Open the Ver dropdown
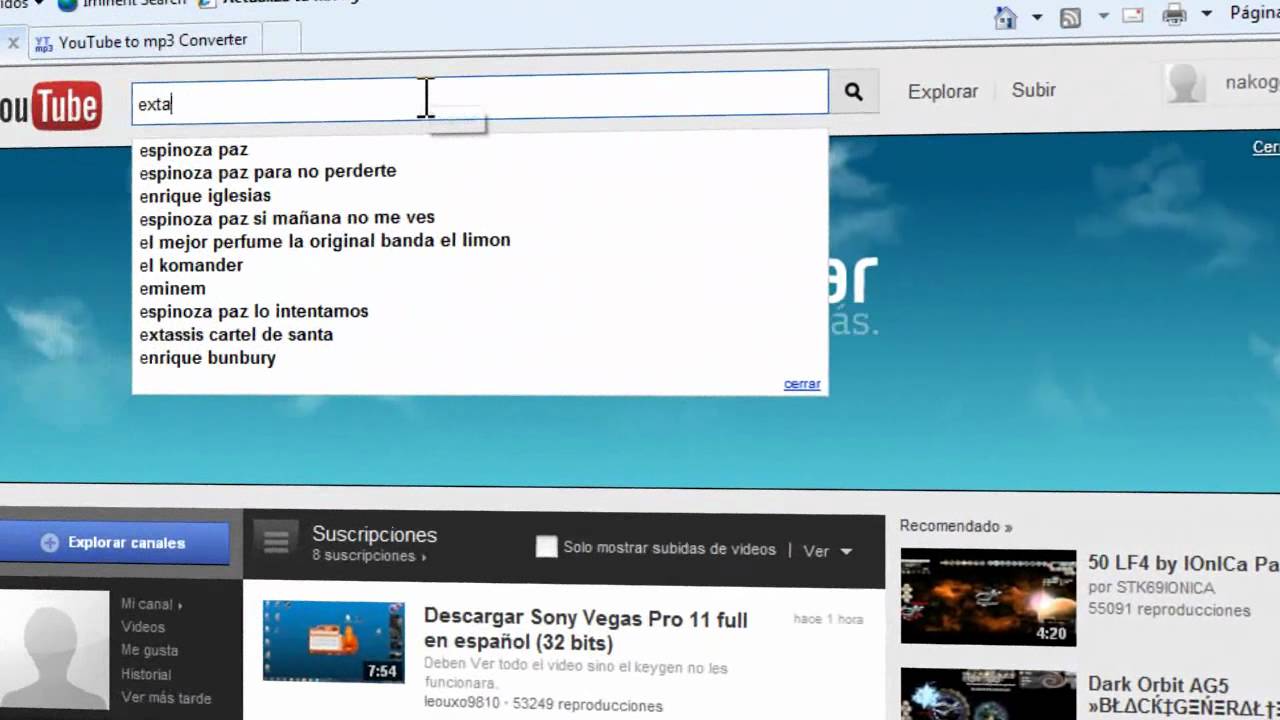The height and width of the screenshot is (720, 1280). click(828, 551)
